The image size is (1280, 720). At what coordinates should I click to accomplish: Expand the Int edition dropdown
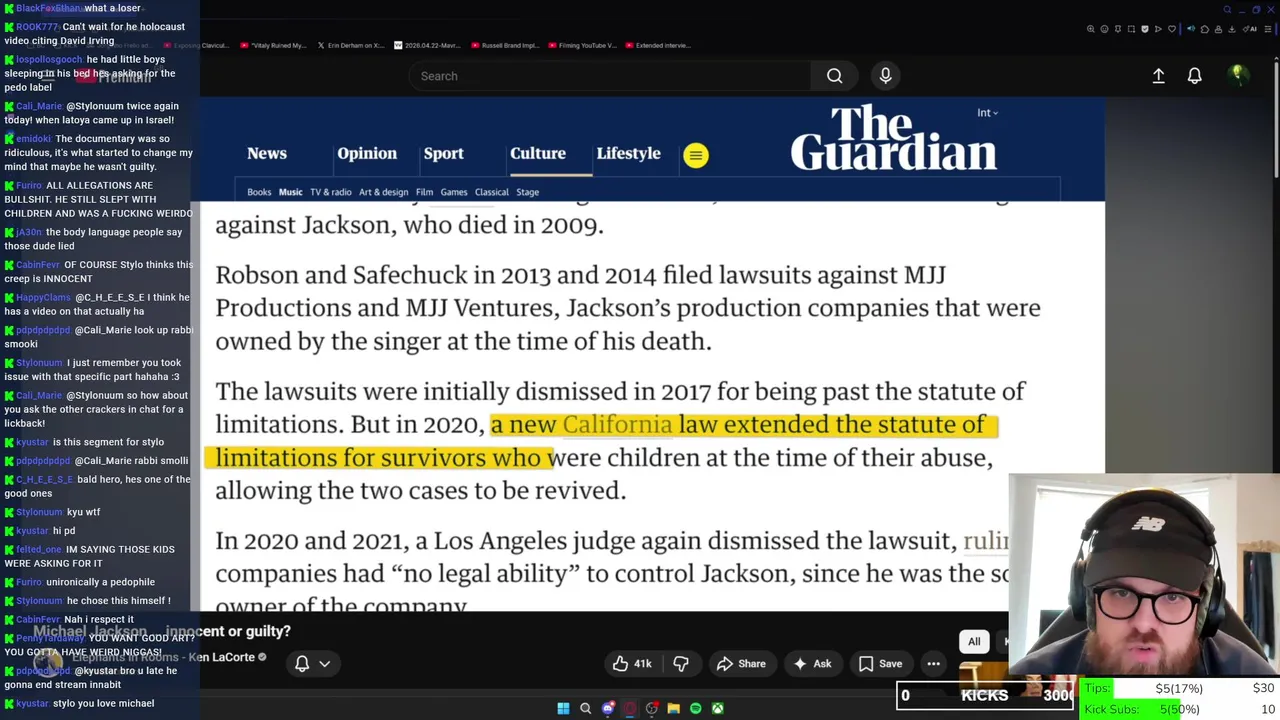coord(987,113)
